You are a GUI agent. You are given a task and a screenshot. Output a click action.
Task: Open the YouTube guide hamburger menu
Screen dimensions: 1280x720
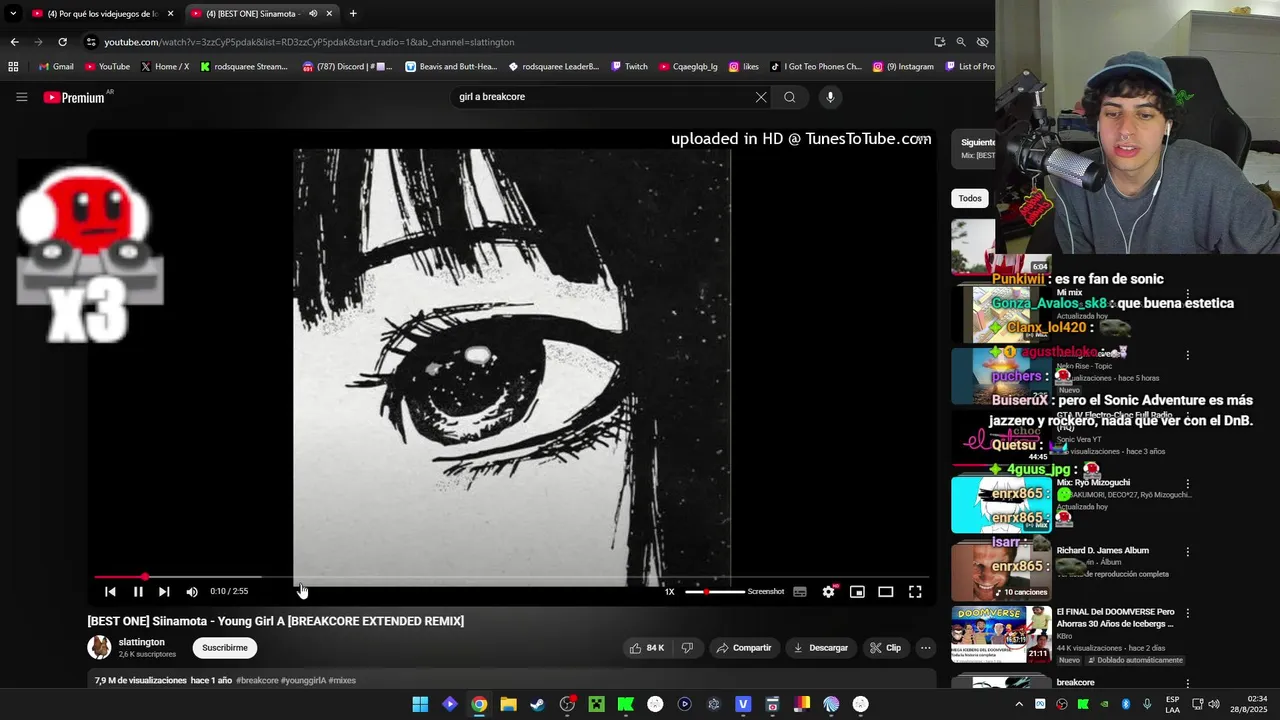[x=21, y=97]
